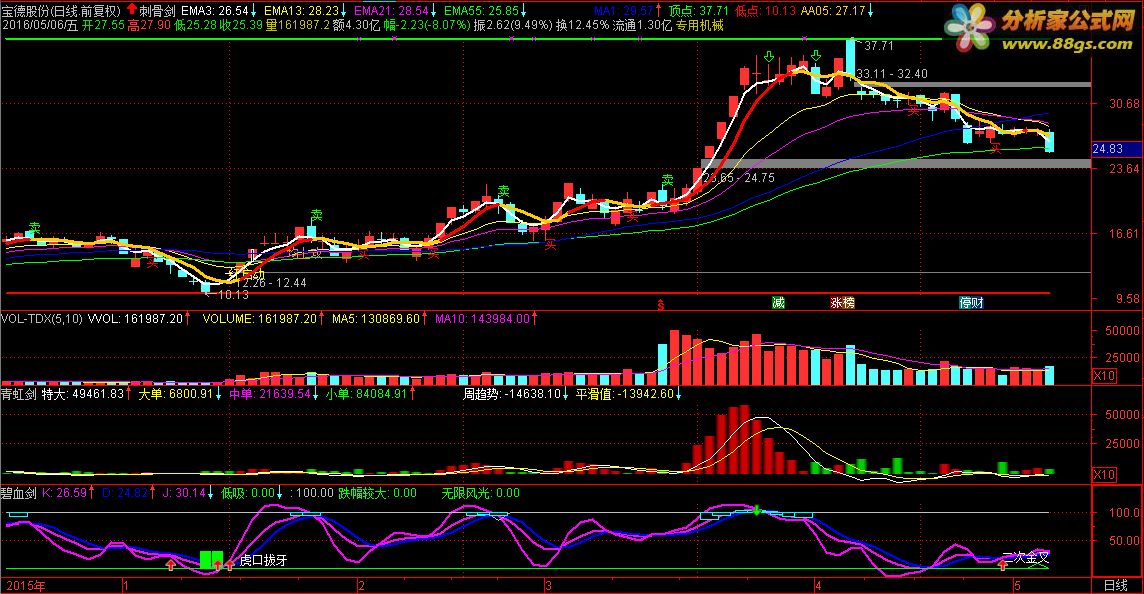Click the volume MA10: 143984.00 value
The height and width of the screenshot is (594, 1144).
click(482, 319)
